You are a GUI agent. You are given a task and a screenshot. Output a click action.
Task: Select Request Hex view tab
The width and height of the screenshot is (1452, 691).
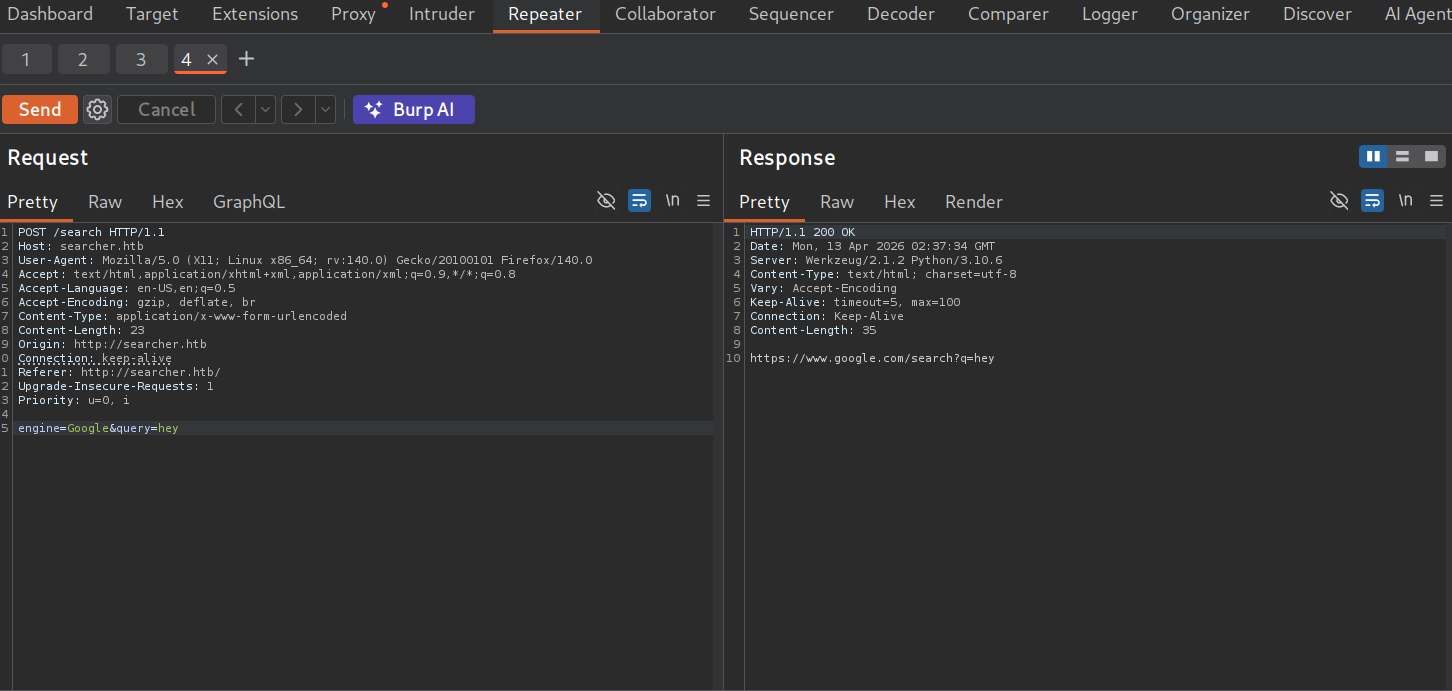tap(168, 202)
